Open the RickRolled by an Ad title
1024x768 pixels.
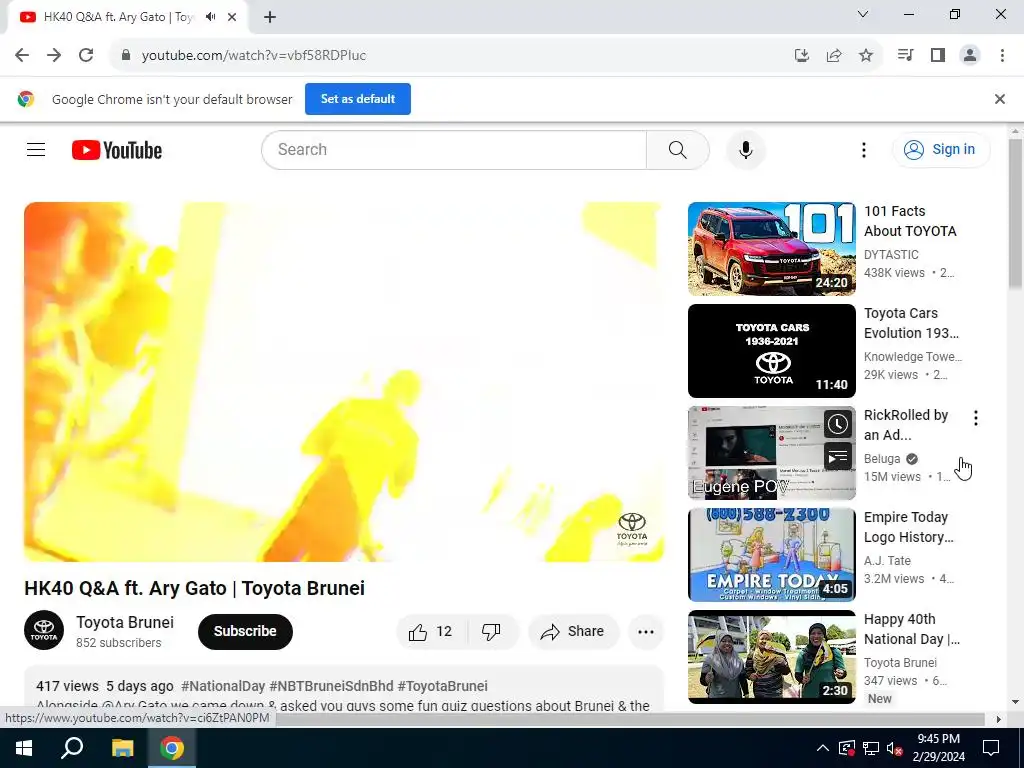pyautogui.click(x=906, y=425)
